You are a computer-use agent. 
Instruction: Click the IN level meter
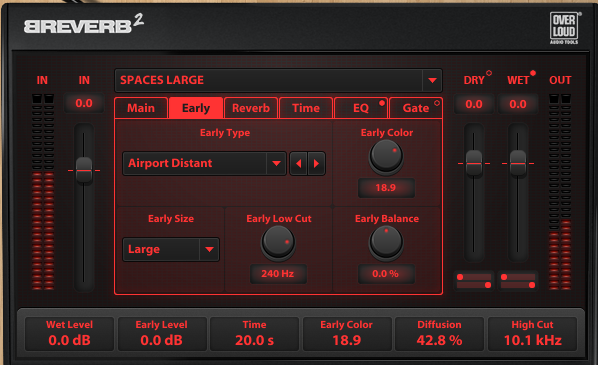(43, 192)
